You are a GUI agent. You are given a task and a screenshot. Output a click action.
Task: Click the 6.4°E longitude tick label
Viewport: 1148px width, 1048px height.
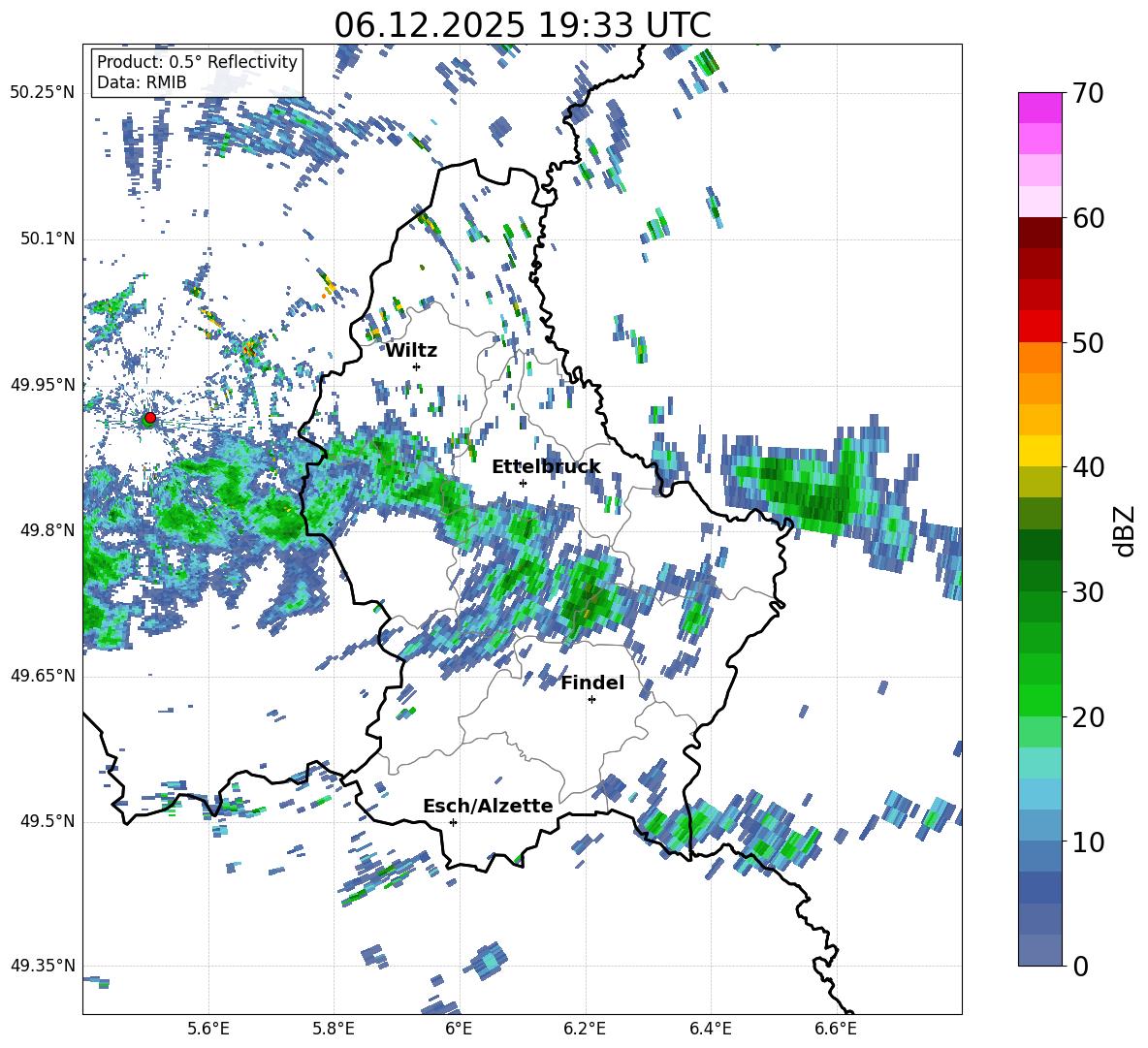coord(711,1029)
